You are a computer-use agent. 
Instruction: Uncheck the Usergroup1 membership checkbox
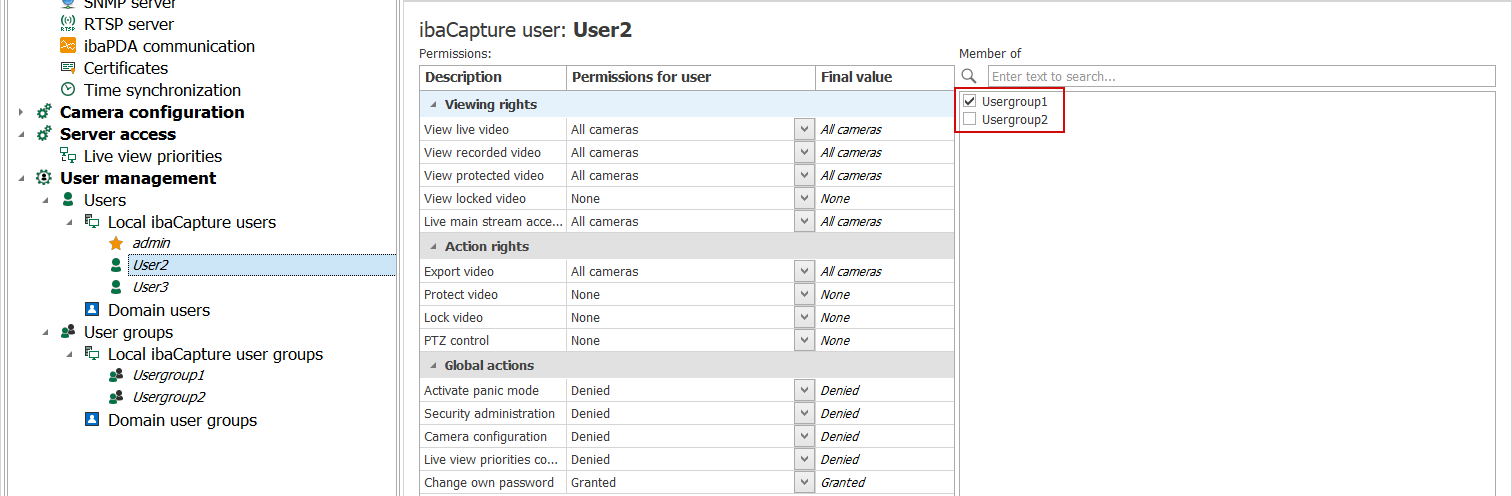click(969, 102)
